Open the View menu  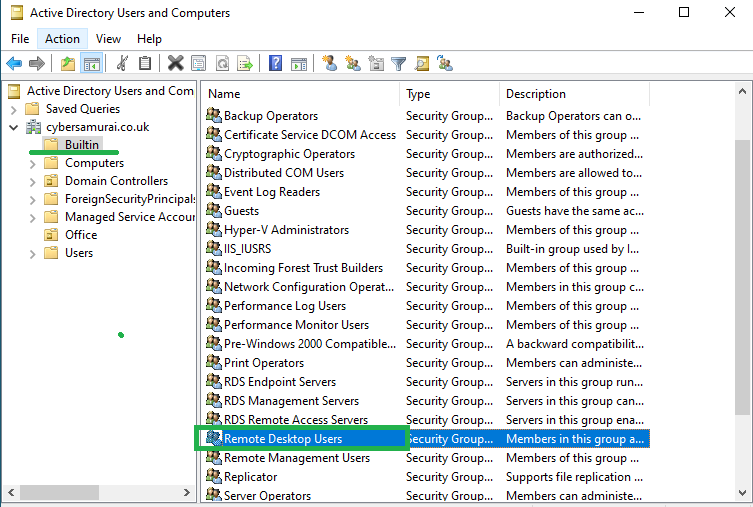click(x=108, y=39)
